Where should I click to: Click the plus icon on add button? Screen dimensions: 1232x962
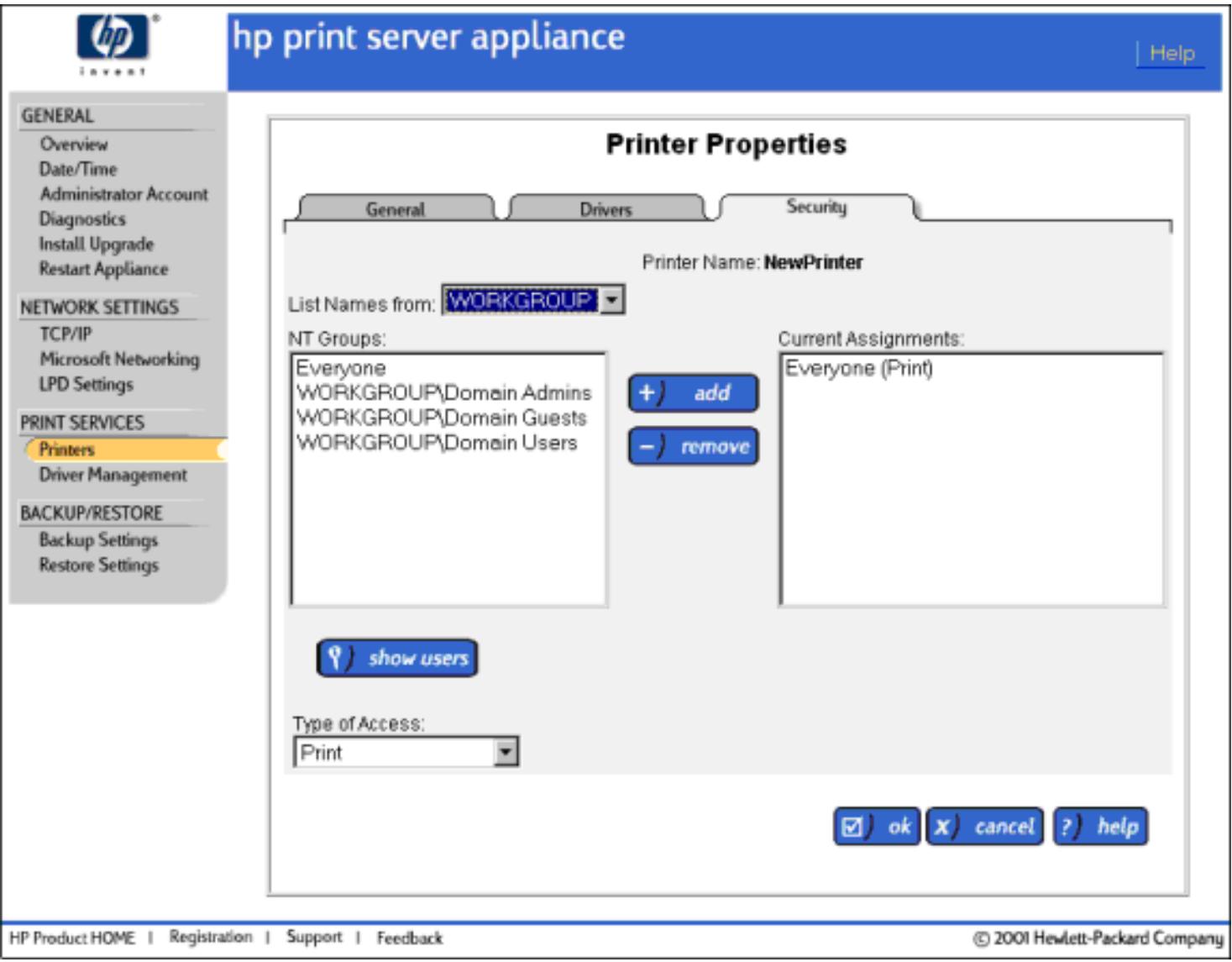click(647, 393)
